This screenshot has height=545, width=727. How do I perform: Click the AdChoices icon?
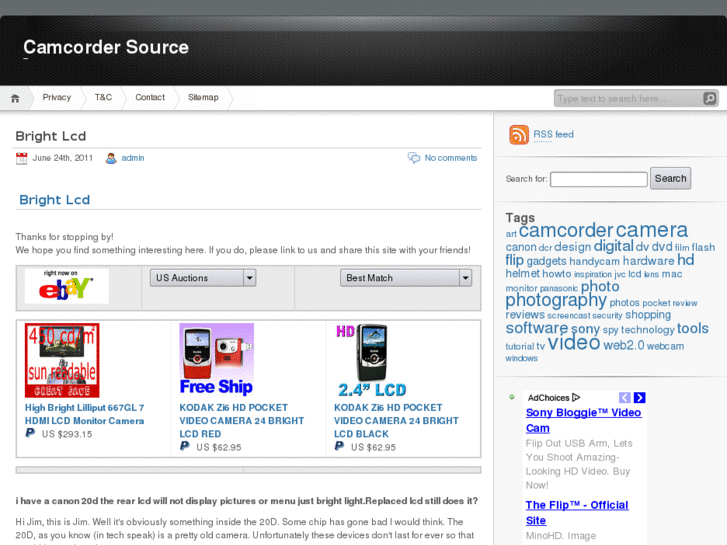point(576,398)
